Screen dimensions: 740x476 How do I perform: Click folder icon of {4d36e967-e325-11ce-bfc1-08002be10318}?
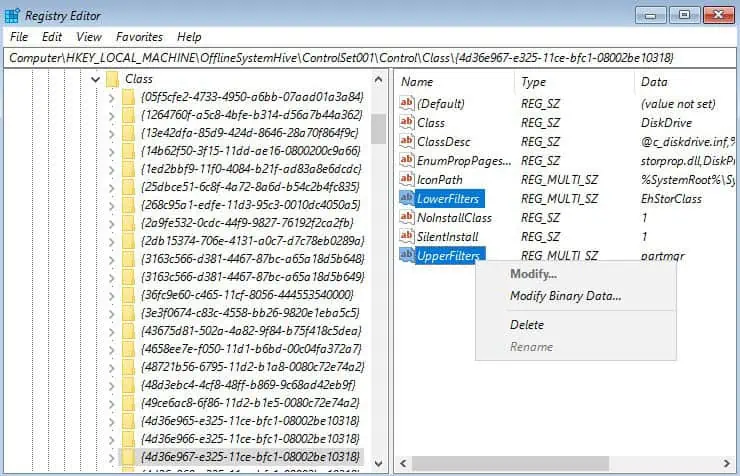click(x=128, y=457)
